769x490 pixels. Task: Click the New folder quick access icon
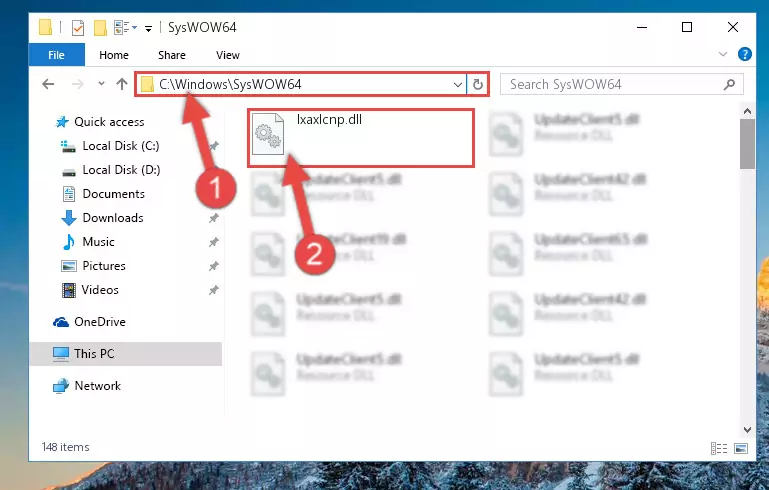(100, 28)
